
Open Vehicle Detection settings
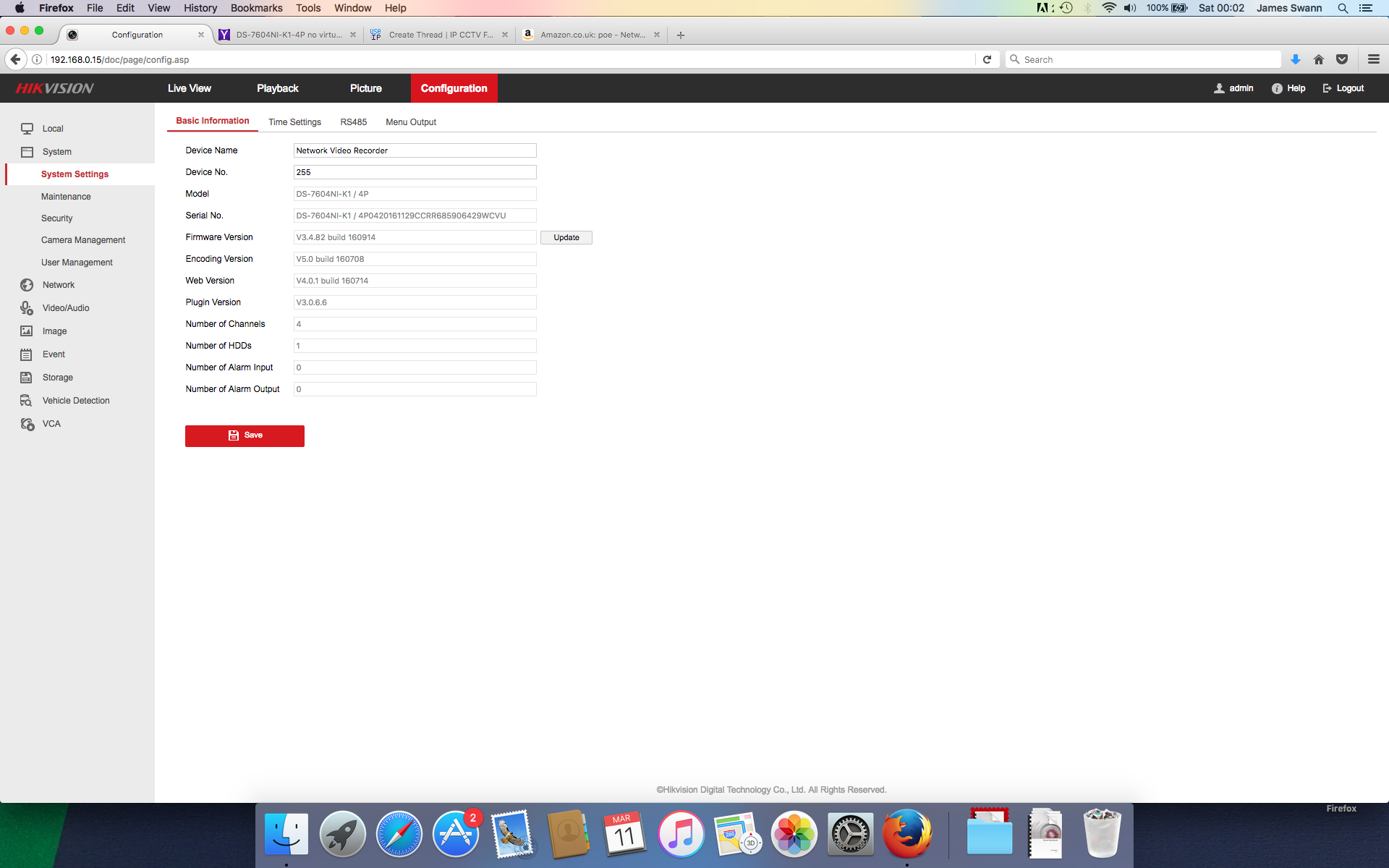coord(75,400)
